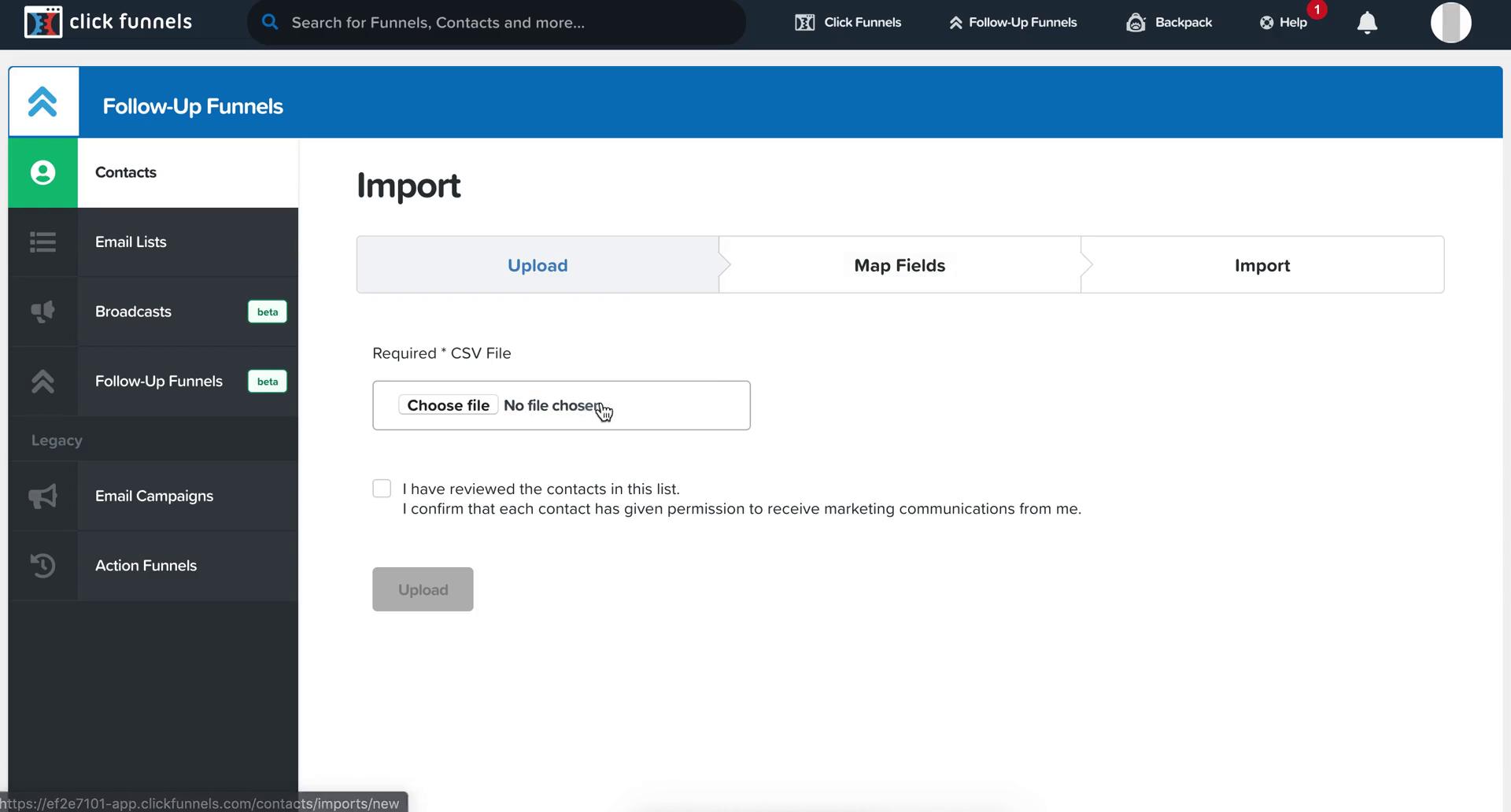
Task: Open the user avatar menu
Action: point(1450,22)
